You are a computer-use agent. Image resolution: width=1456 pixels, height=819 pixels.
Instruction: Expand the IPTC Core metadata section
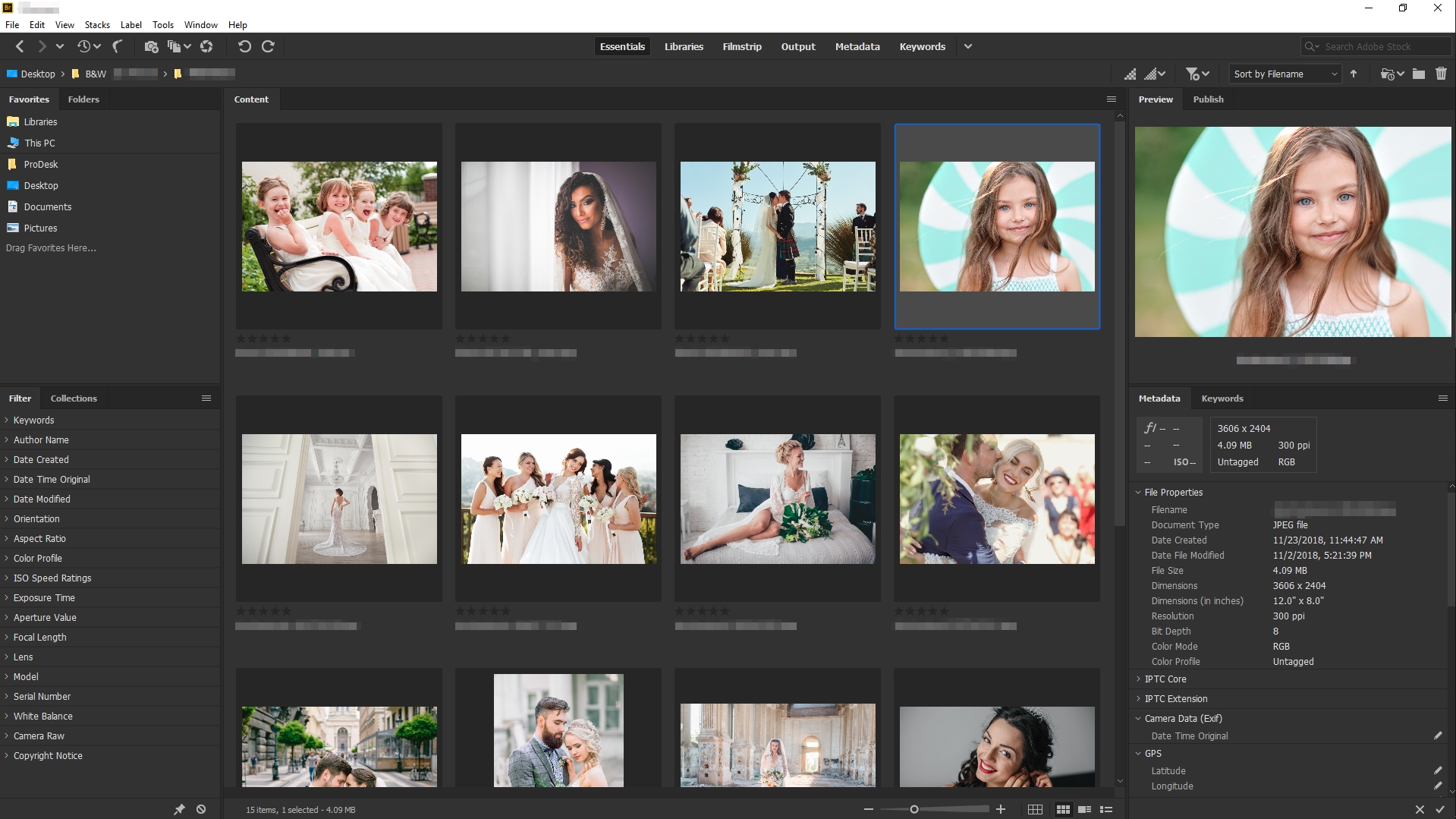(1167, 679)
